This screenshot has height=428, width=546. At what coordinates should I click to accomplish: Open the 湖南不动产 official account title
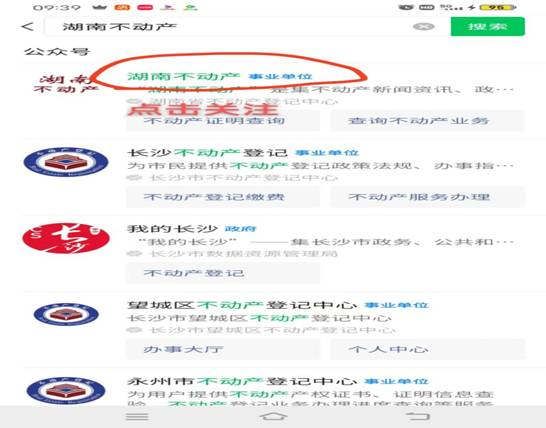pos(184,76)
